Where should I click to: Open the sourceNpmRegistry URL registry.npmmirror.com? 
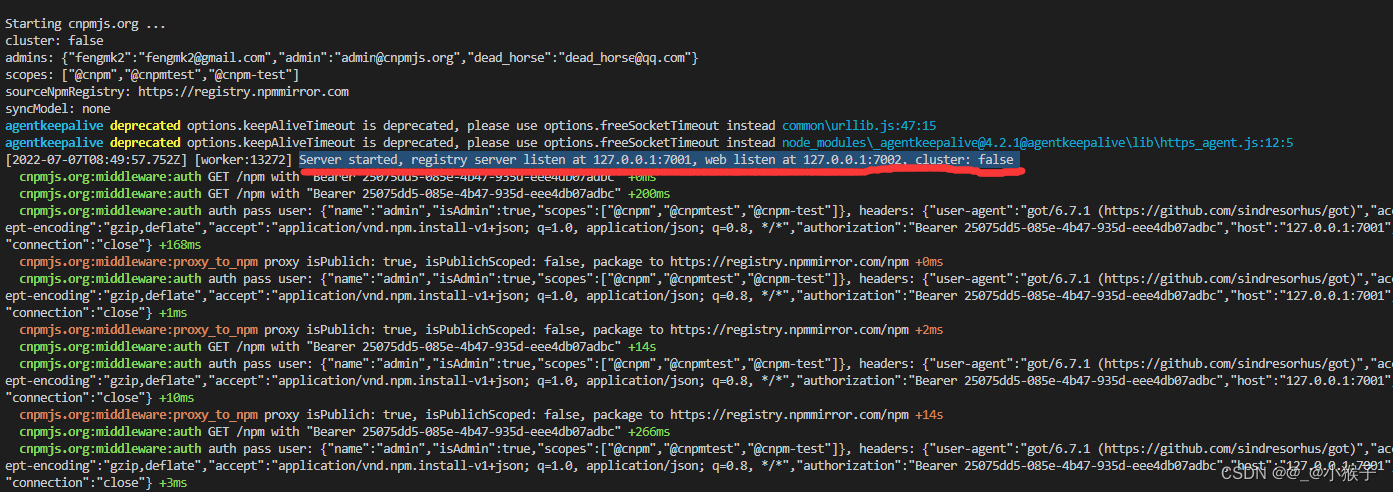(x=243, y=92)
